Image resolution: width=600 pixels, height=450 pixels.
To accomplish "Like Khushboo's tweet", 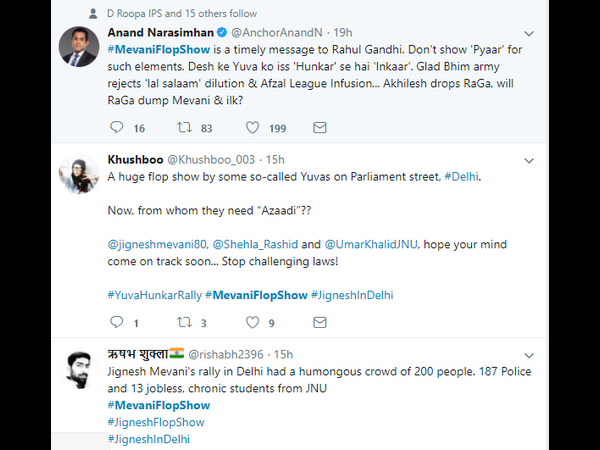I will point(249,323).
